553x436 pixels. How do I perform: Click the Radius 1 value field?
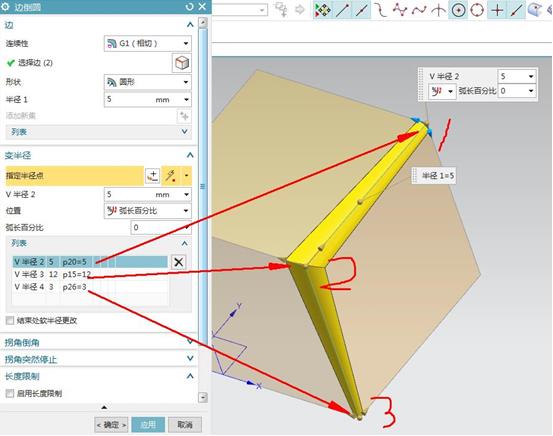point(147,99)
